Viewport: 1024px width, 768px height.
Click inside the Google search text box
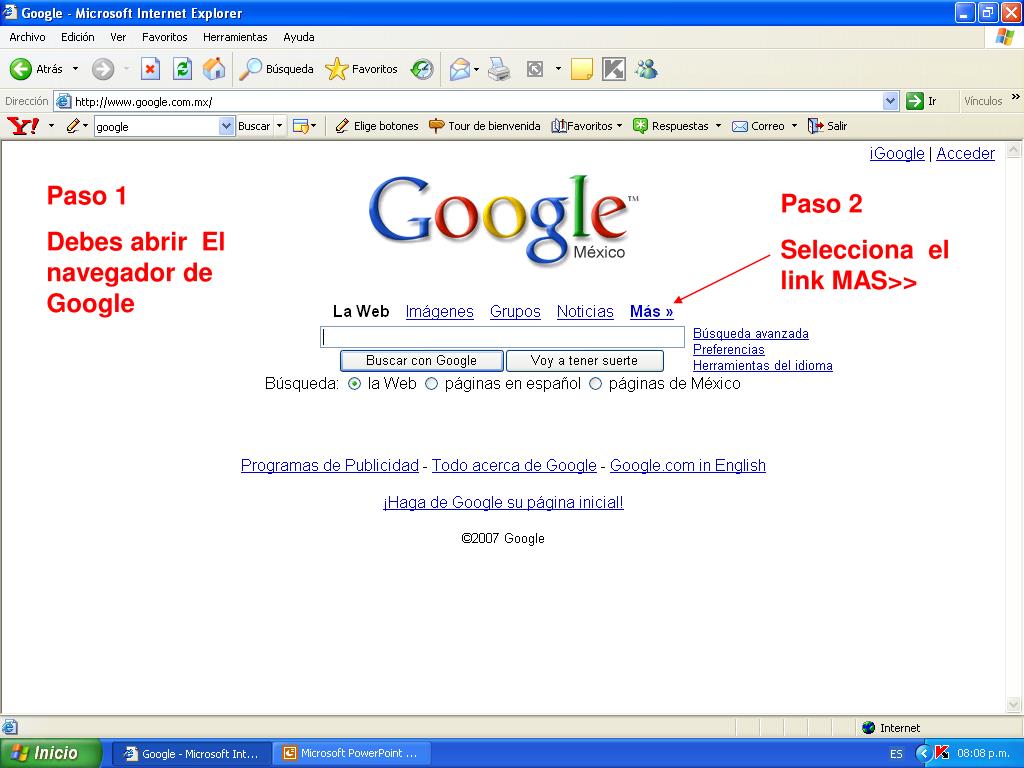click(x=502, y=337)
